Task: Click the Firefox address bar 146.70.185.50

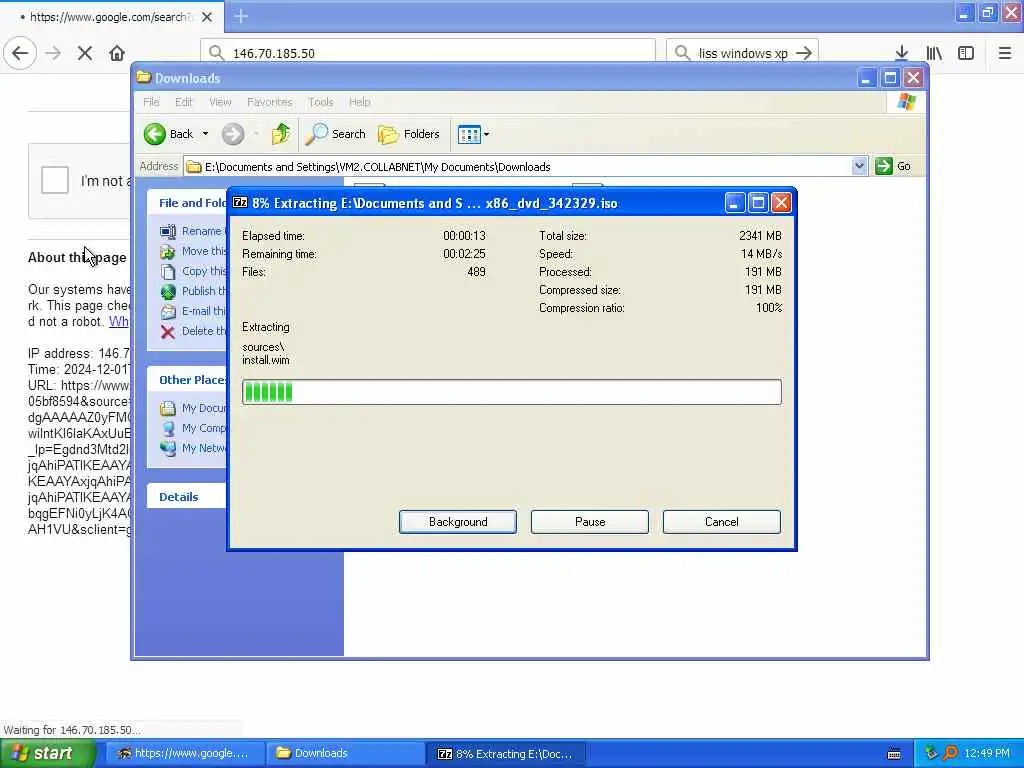Action: coord(428,53)
